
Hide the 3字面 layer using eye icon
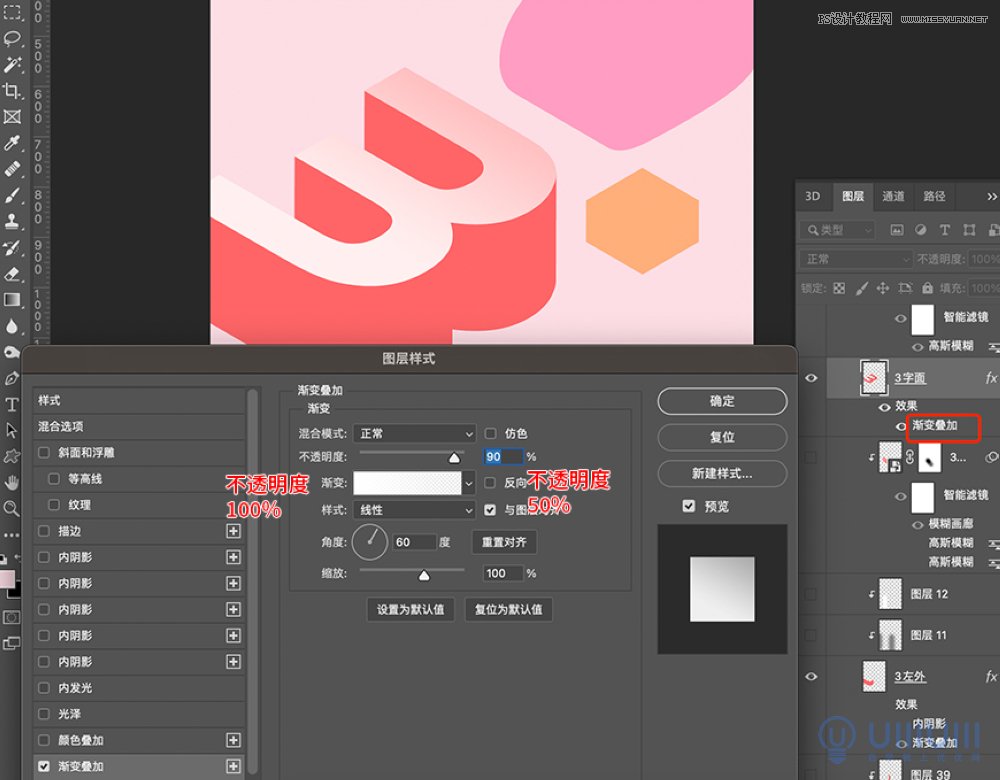pos(812,378)
